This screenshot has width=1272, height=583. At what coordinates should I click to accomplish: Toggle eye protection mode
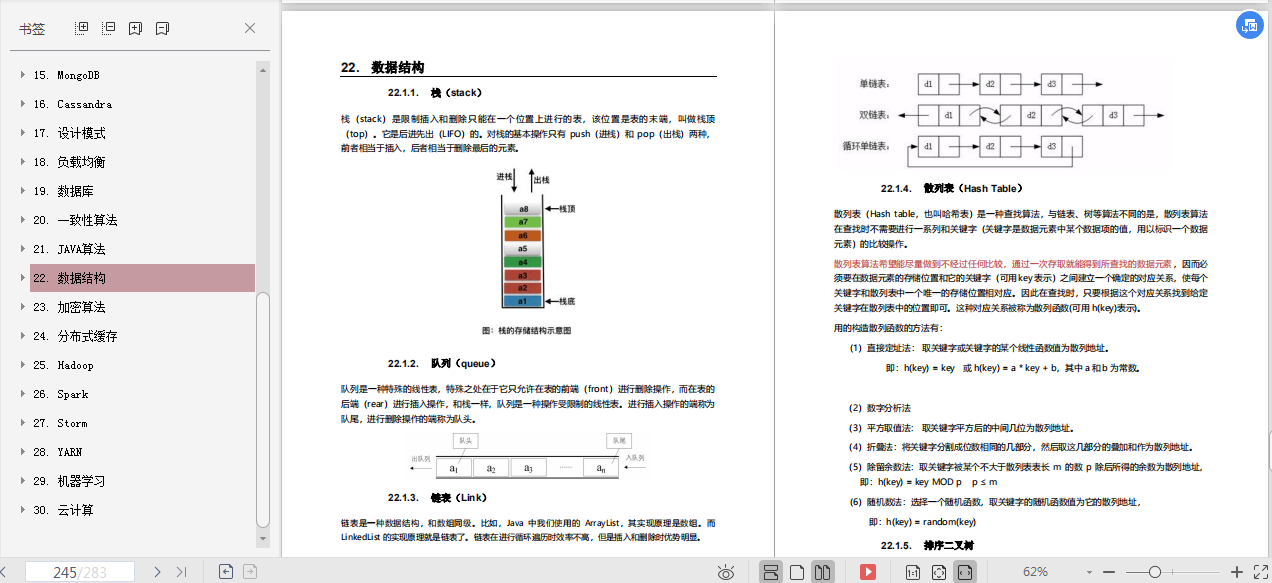(x=727, y=572)
